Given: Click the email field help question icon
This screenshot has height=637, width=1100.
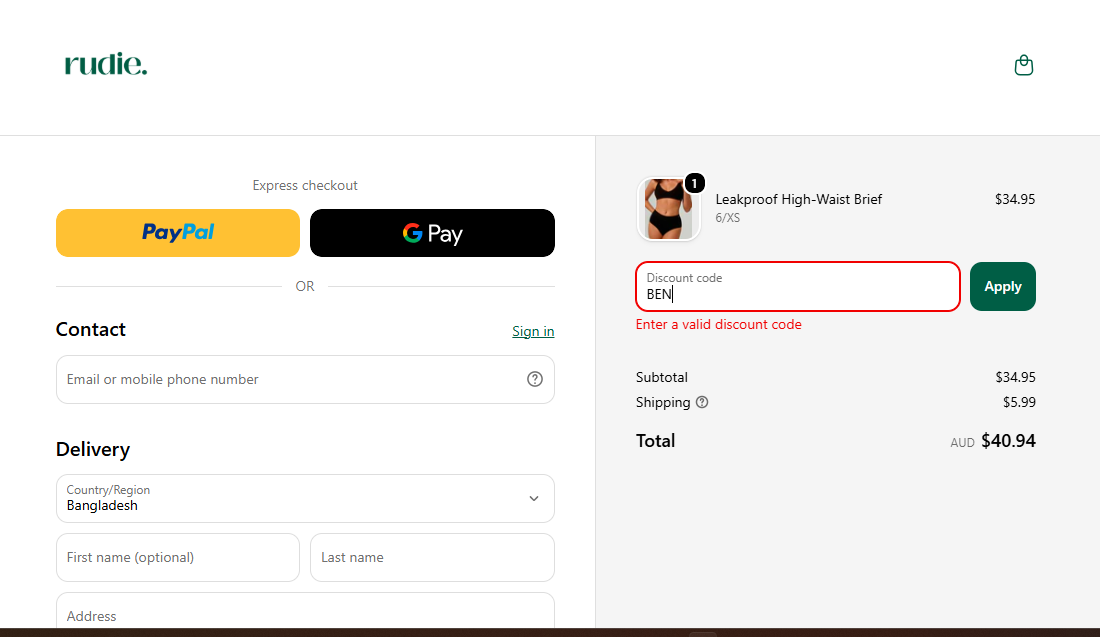Looking at the screenshot, I should pyautogui.click(x=535, y=379).
